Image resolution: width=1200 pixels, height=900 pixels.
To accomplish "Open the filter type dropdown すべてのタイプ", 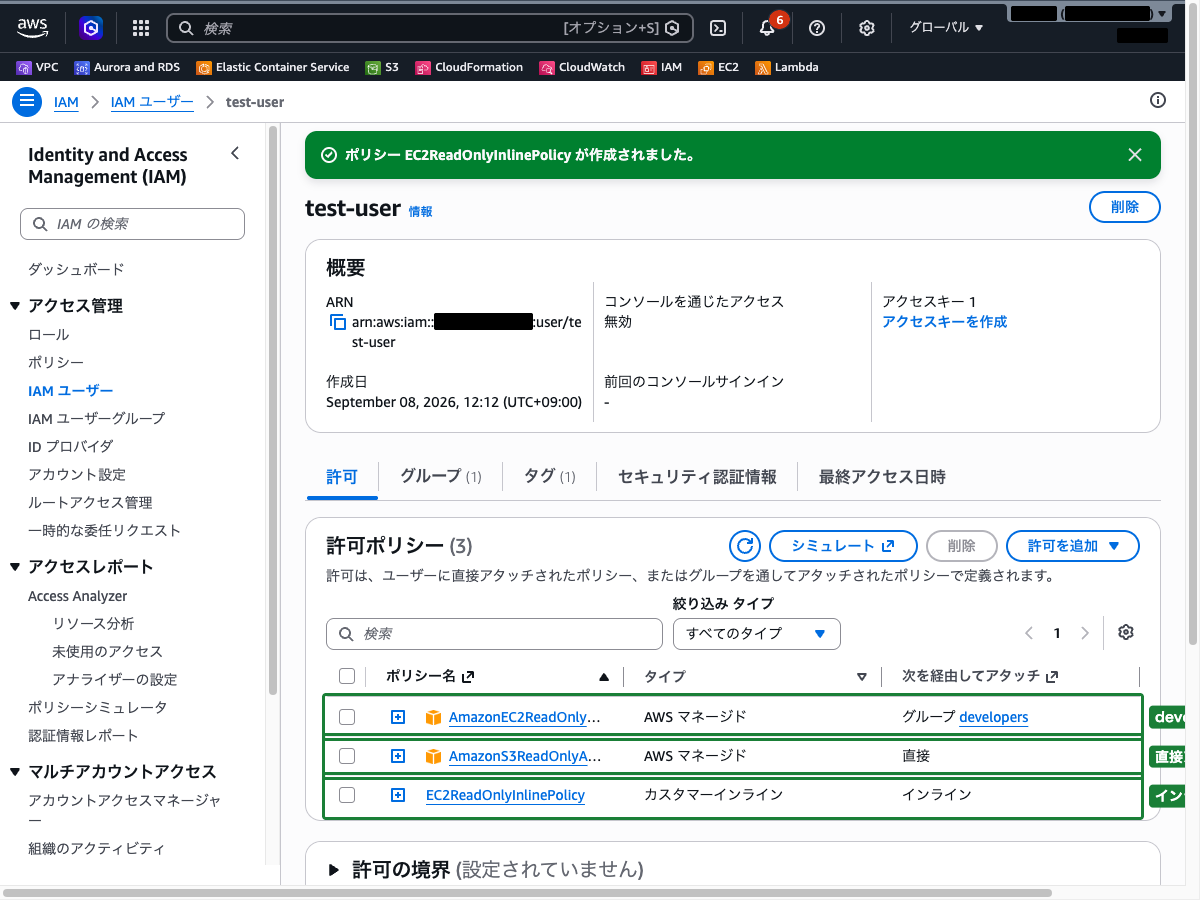I will (757, 634).
